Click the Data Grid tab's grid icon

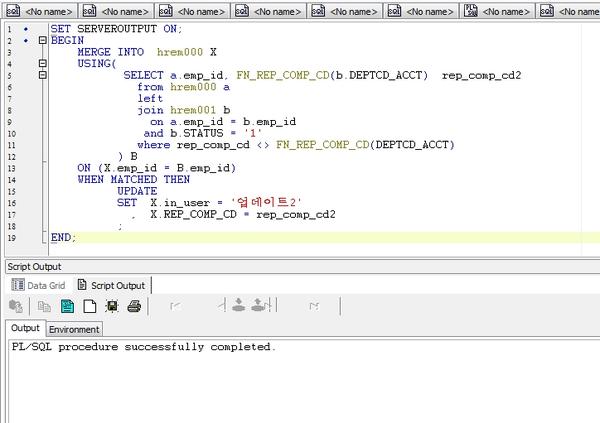pos(18,285)
